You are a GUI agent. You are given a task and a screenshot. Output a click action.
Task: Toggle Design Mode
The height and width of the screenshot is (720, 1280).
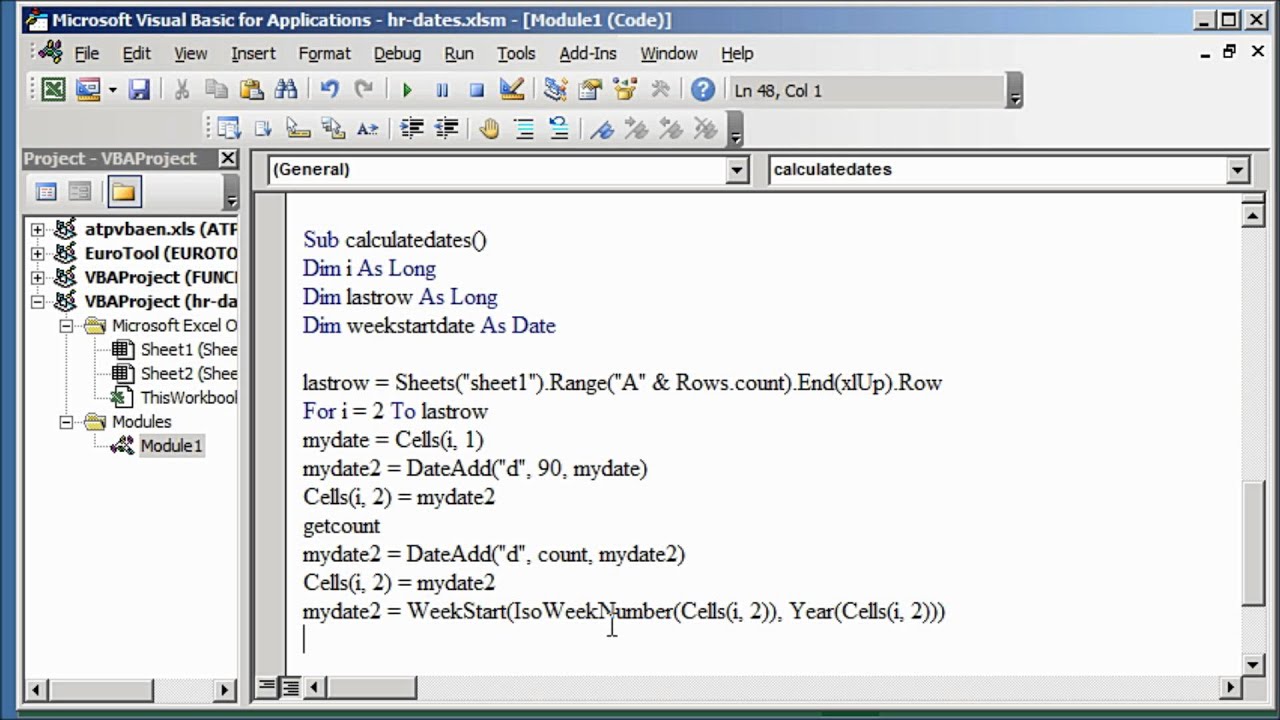[512, 90]
